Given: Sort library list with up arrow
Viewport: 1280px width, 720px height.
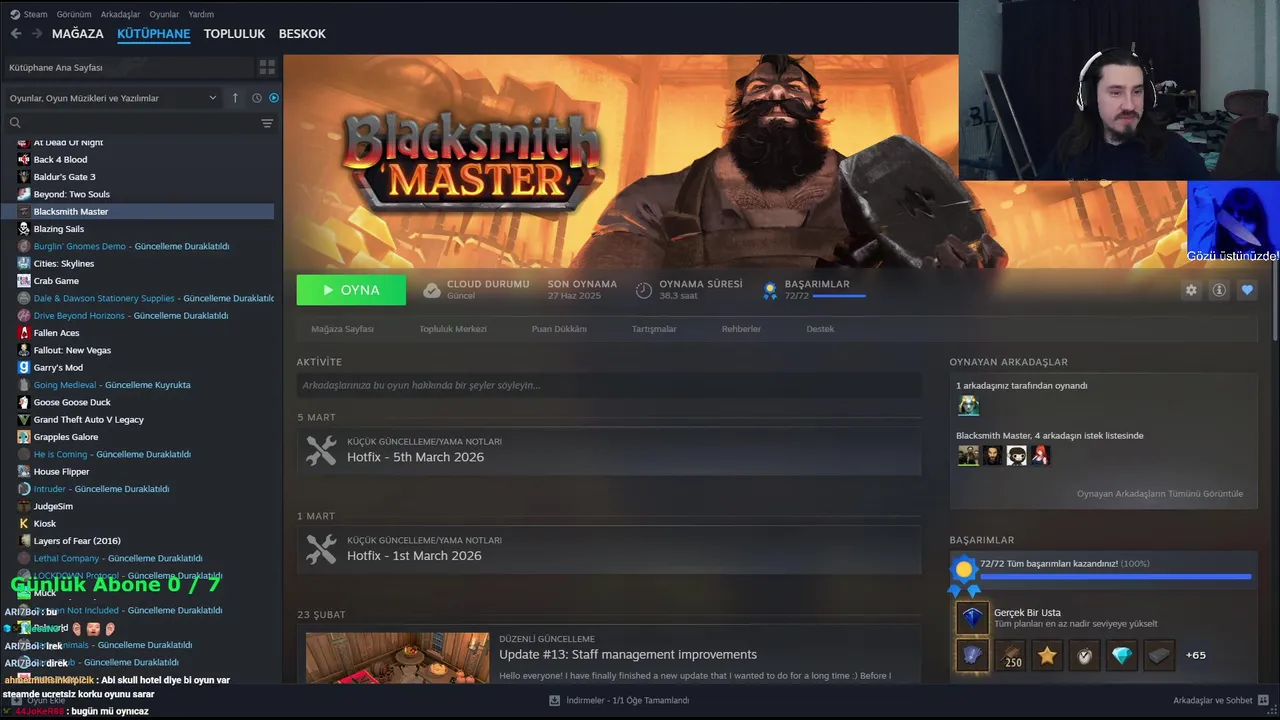Looking at the screenshot, I should 235,98.
